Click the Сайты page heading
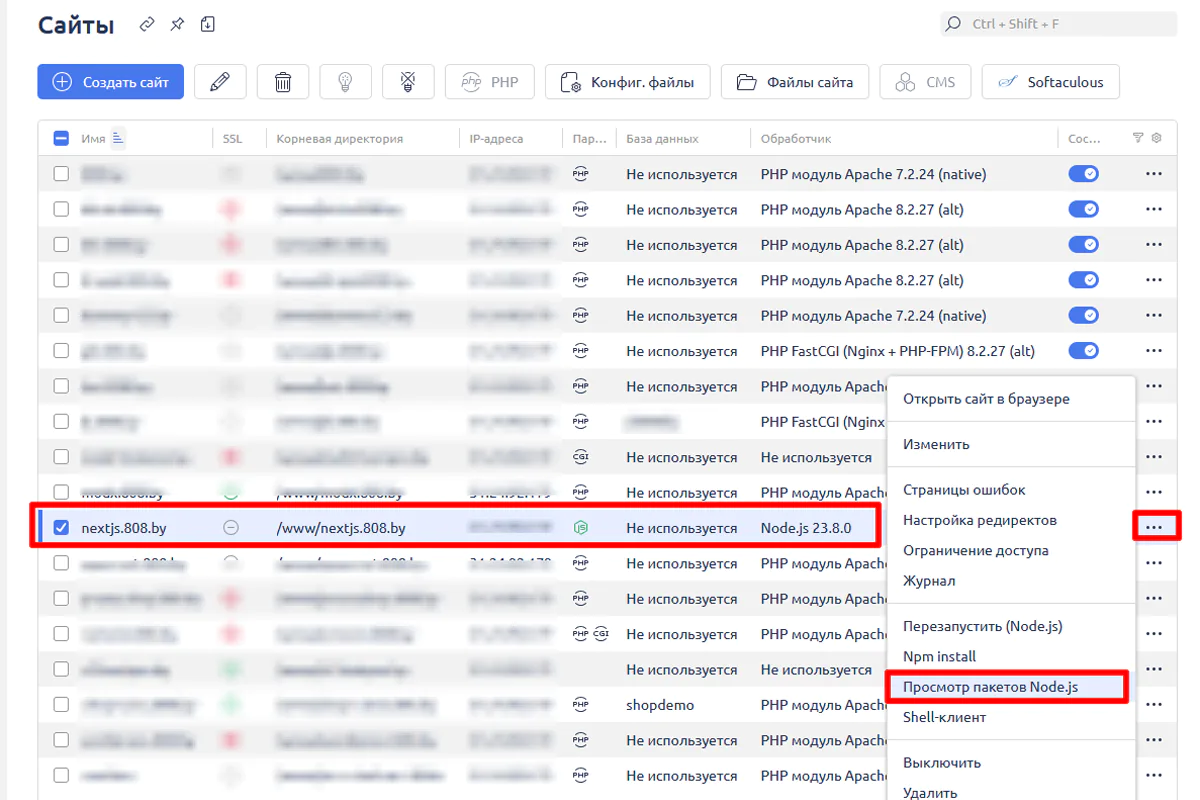This screenshot has height=800, width=1200. pyautogui.click(x=76, y=25)
